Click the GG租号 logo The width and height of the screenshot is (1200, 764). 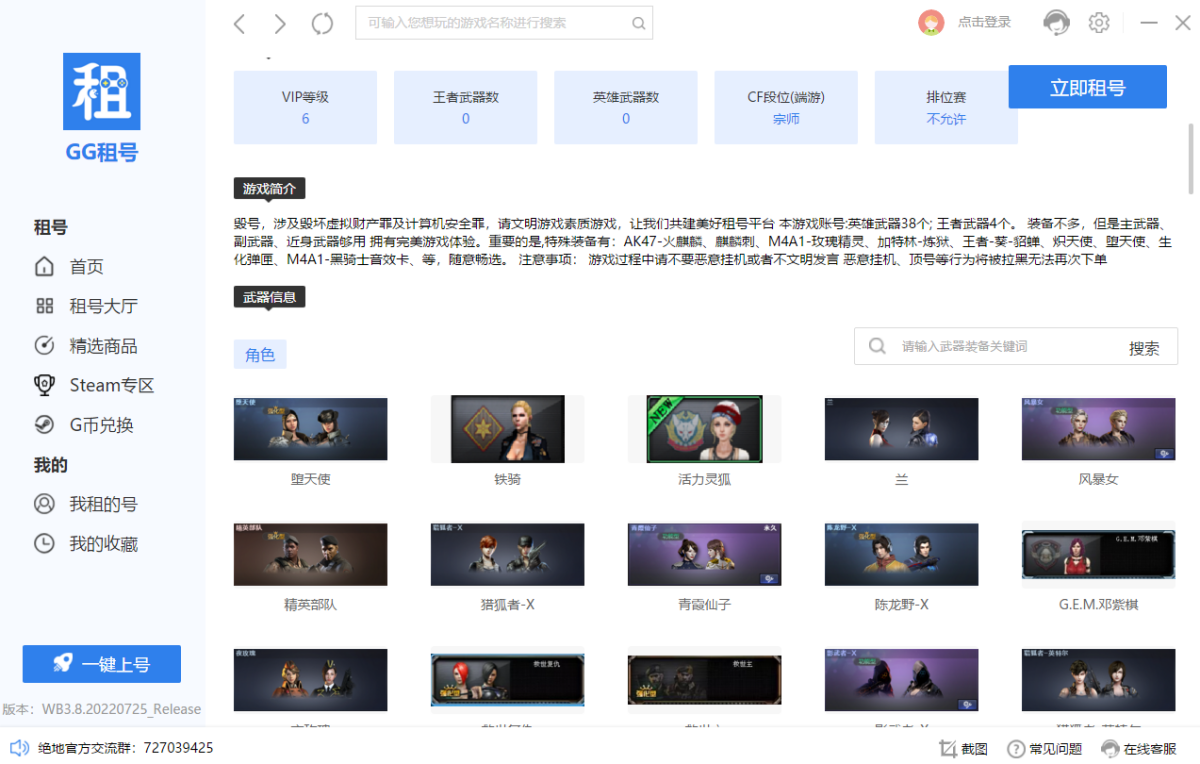pos(101,108)
